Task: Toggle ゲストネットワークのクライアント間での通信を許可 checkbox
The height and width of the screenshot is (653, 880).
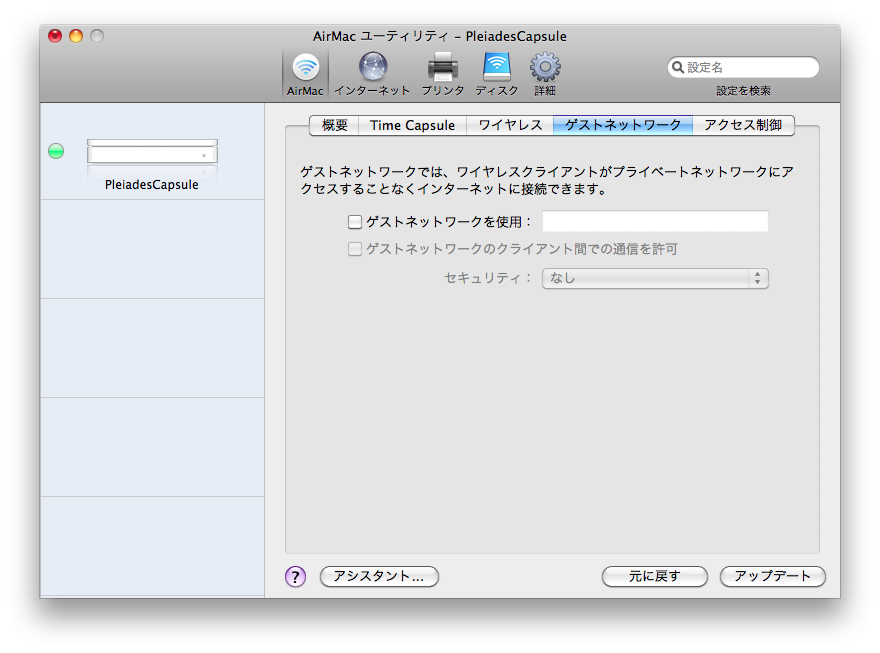Action: 355,249
